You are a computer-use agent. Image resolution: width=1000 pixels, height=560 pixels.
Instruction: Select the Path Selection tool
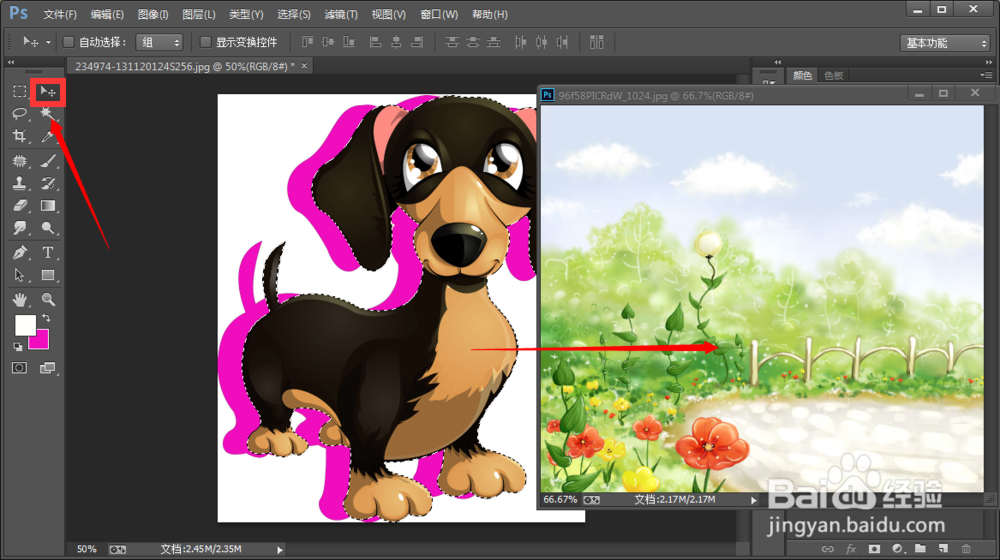point(20,275)
